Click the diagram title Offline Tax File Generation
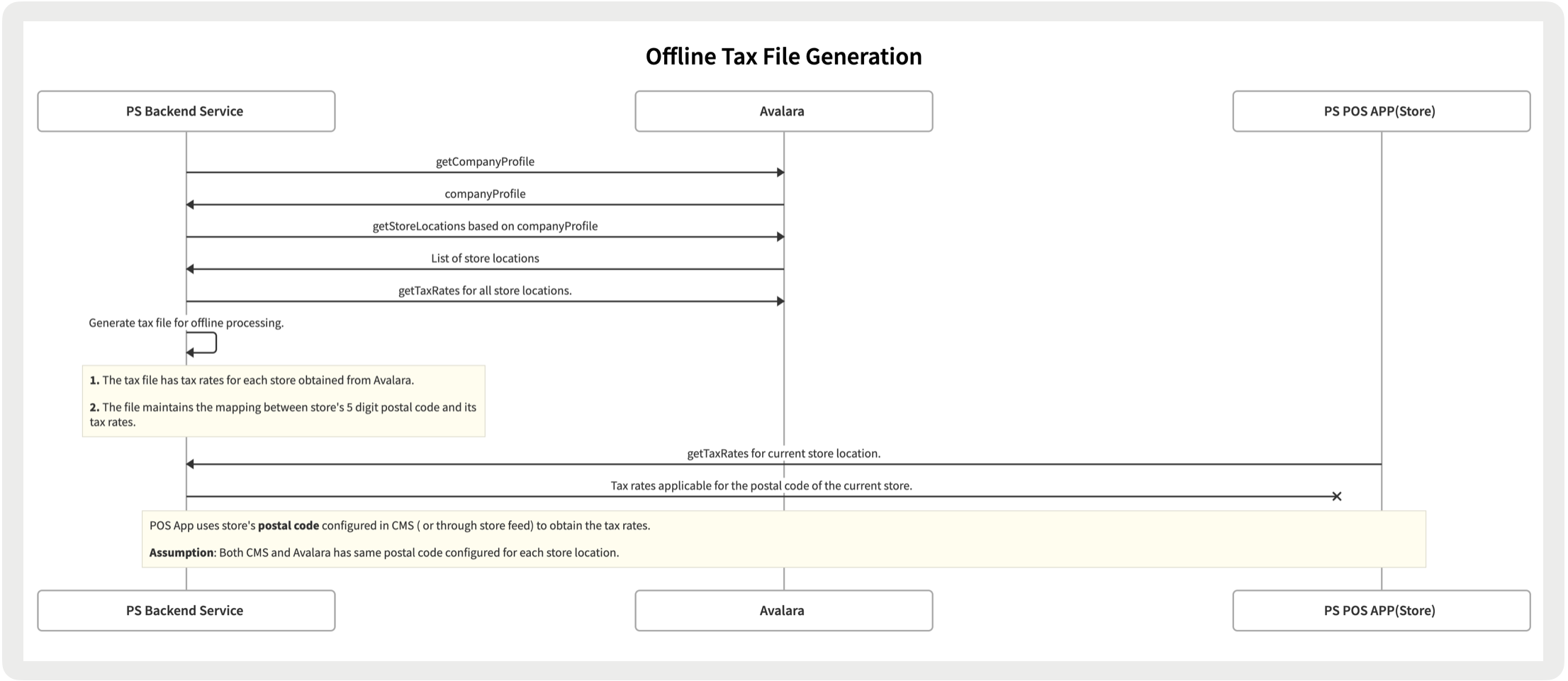Viewport: 1568px width, 681px height. (x=783, y=56)
